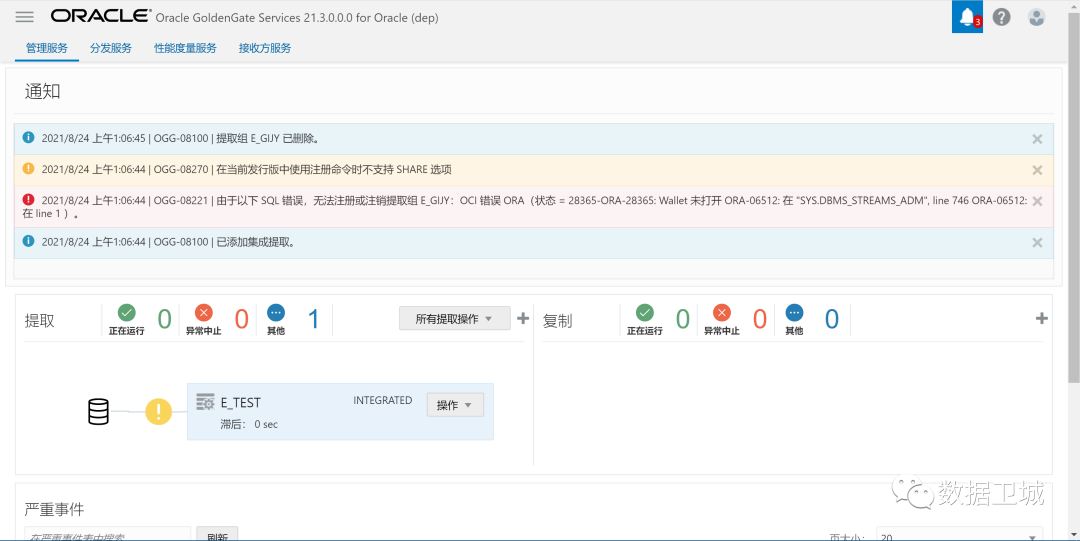Open the 所有提取操作 dropdown

pos(455,318)
